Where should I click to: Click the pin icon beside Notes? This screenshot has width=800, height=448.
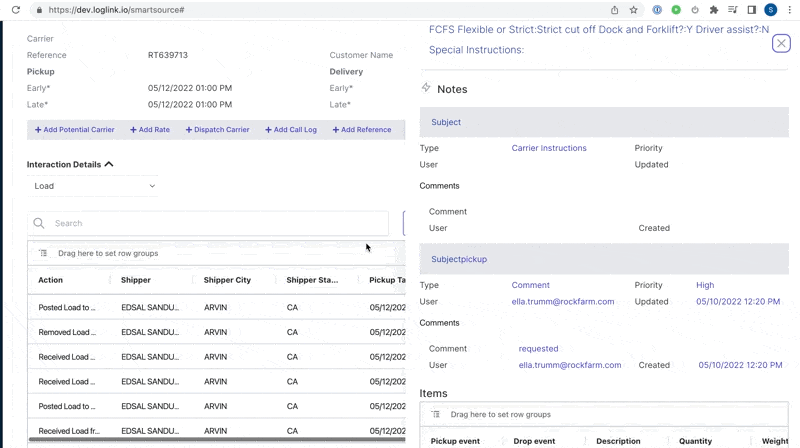point(426,88)
